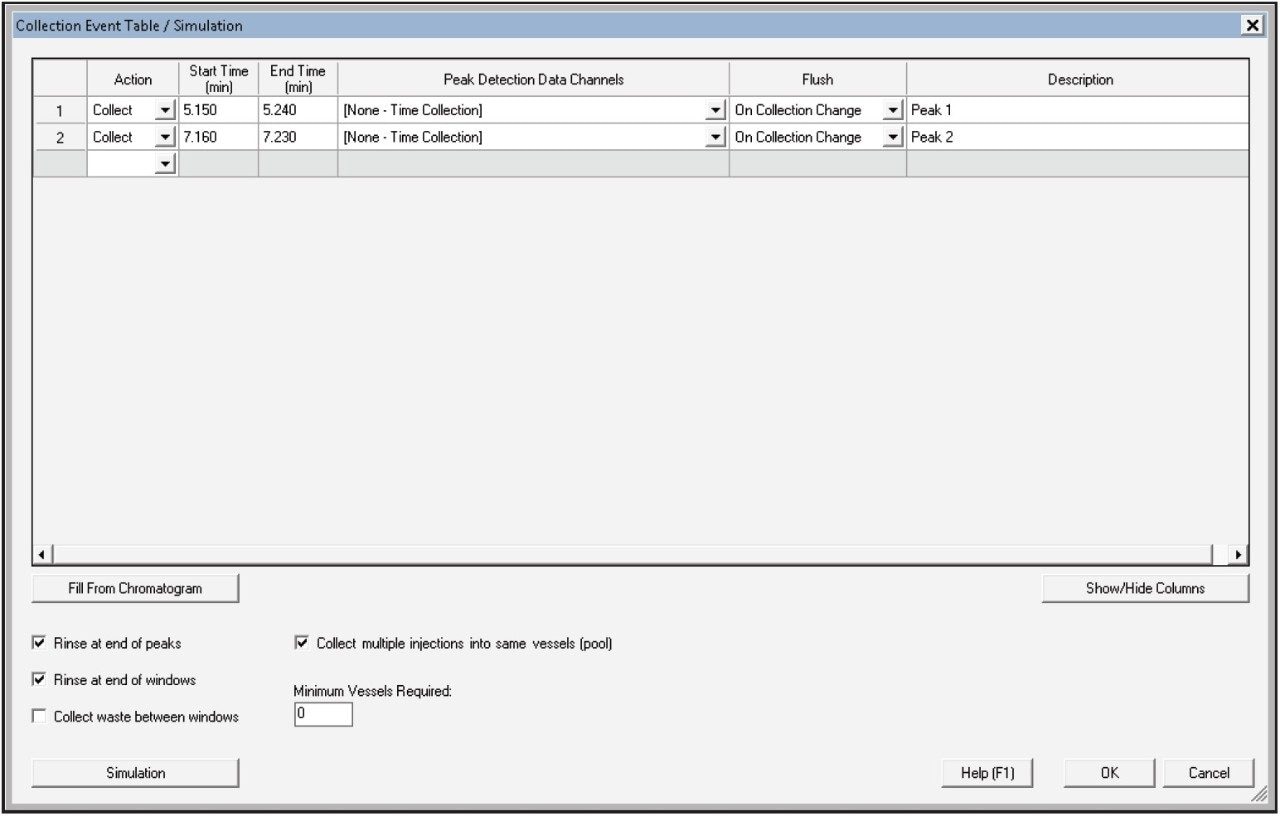Click the Peak 1 description cell
Viewport: 1280px width, 816px height.
coord(1078,111)
